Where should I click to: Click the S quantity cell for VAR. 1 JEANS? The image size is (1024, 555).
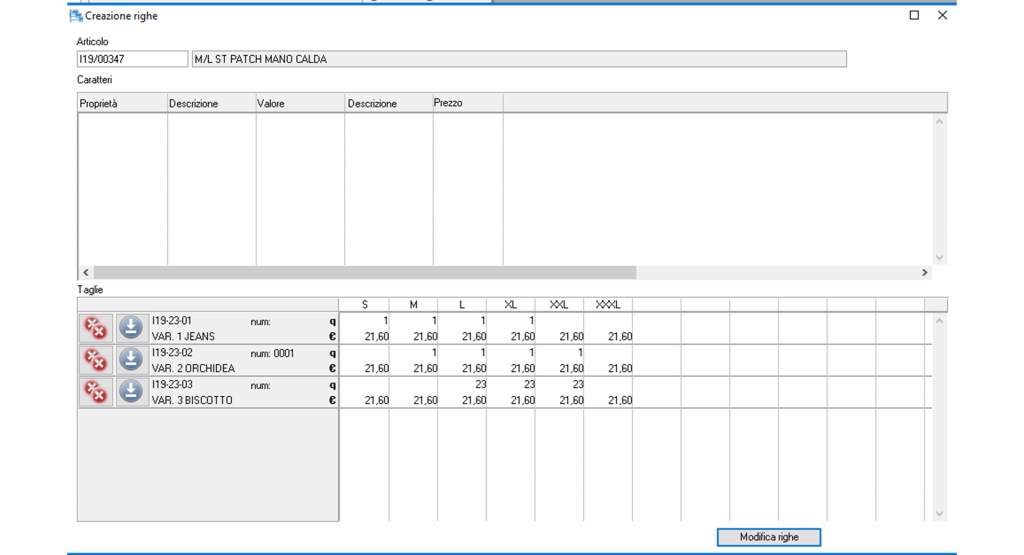364,321
